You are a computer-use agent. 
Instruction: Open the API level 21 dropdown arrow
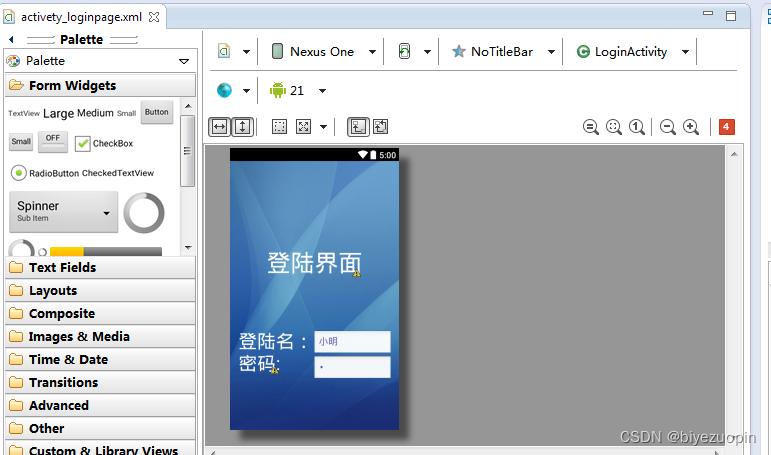tap(323, 91)
